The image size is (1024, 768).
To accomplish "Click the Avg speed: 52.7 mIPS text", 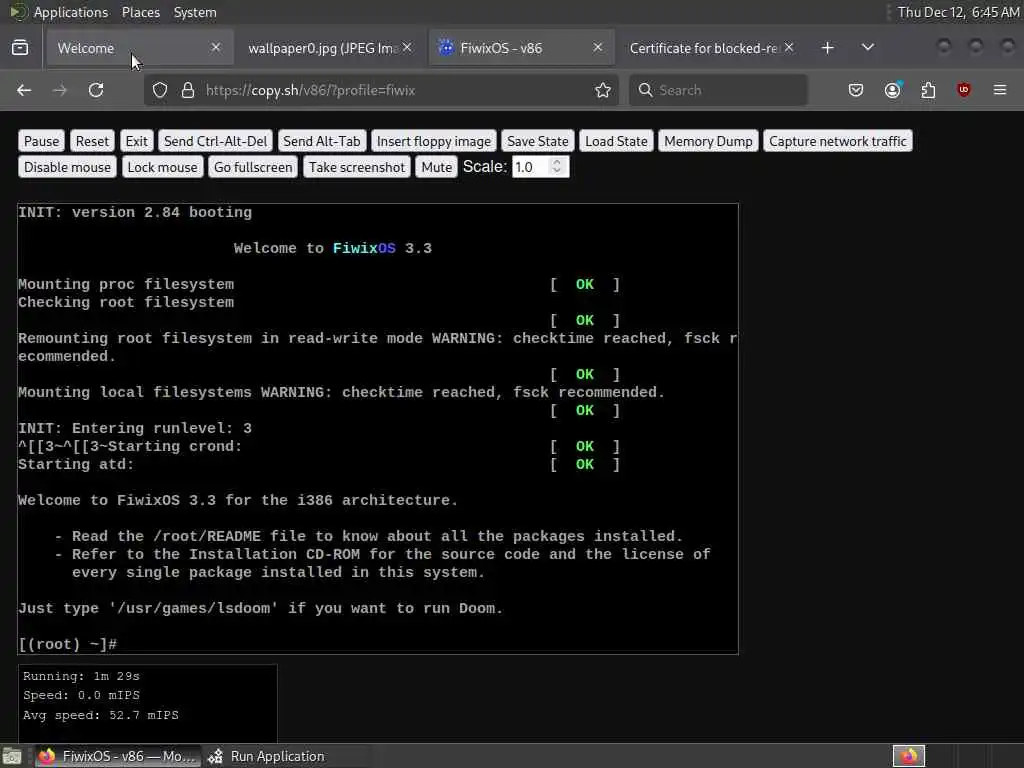I will (x=101, y=715).
